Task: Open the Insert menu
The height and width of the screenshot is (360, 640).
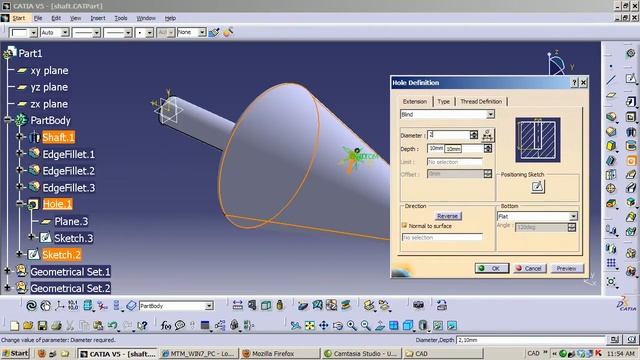Action: (x=98, y=18)
